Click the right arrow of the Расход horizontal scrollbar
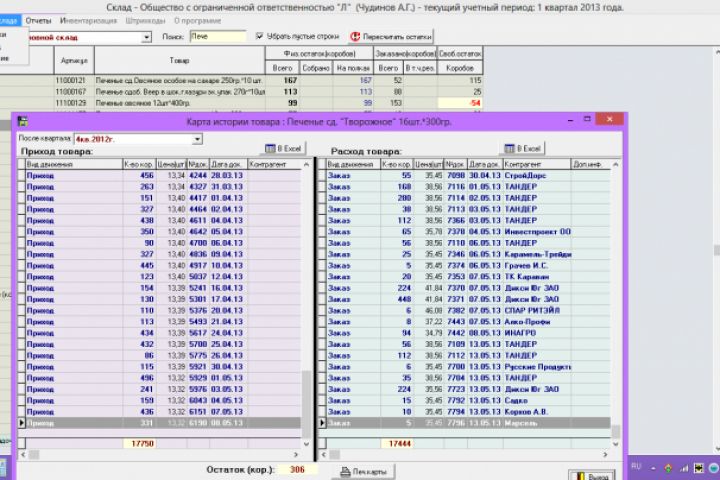The image size is (720, 480). [605, 454]
